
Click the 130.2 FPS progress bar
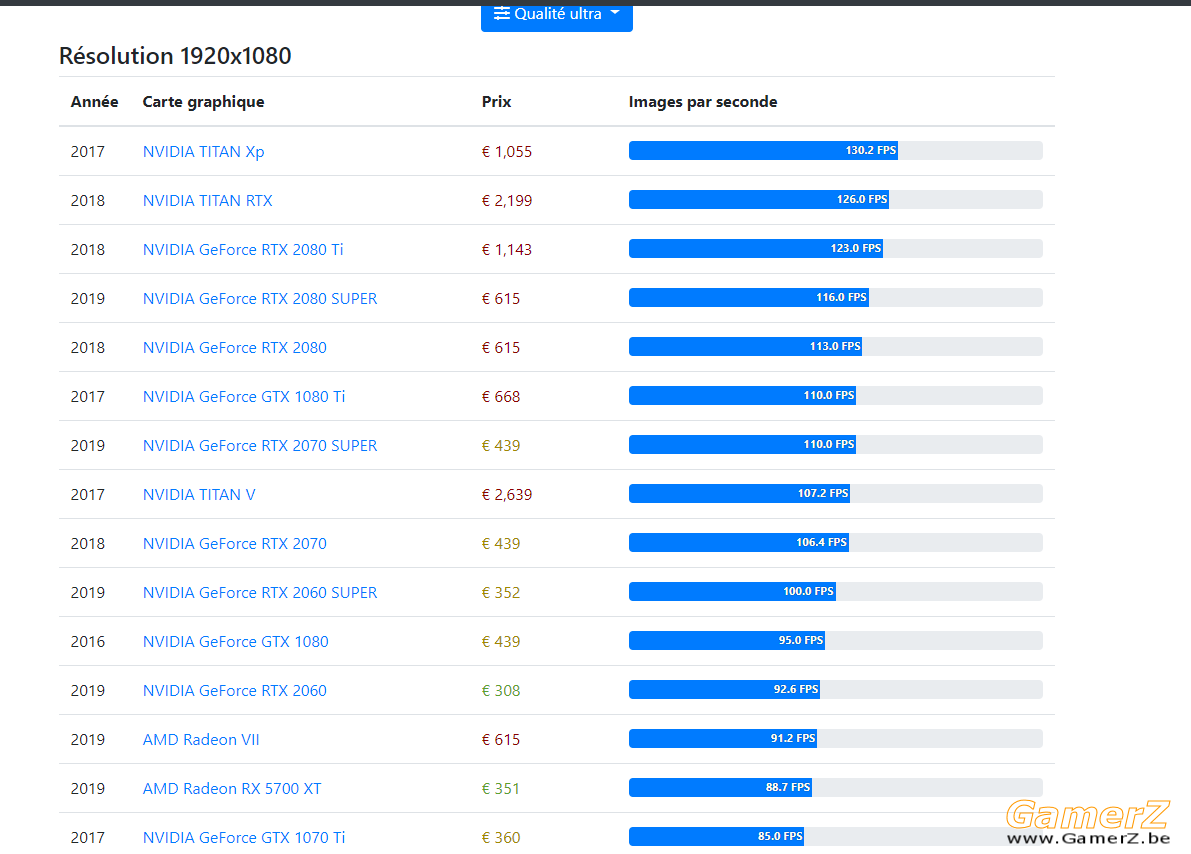tap(836, 150)
